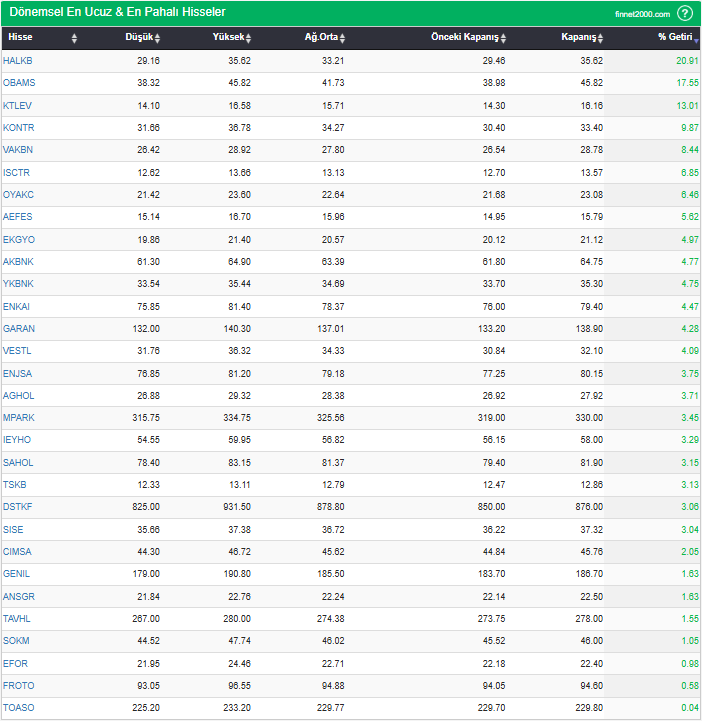The image size is (702, 721).
Task: Open the GARAN stock page
Action: click(19, 328)
